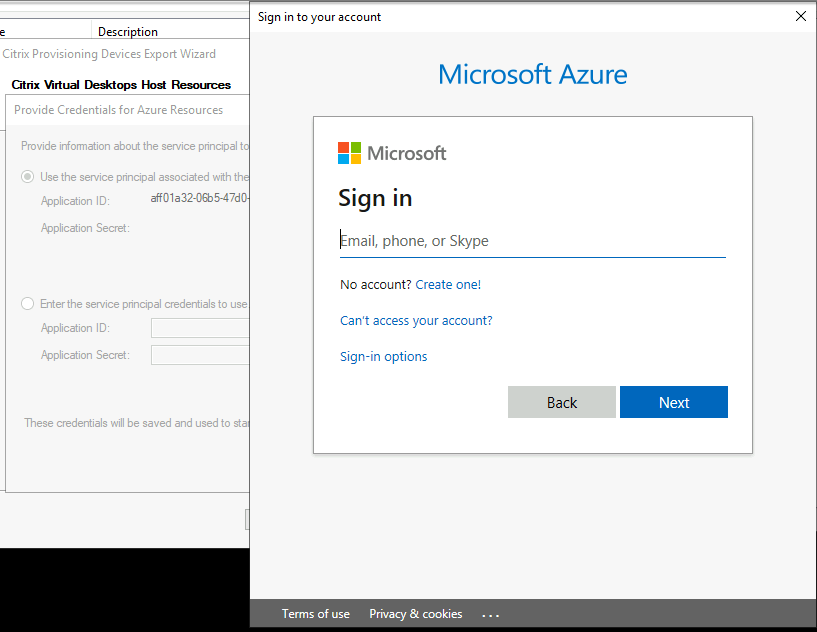
Task: Click the empty Application Secret textbox
Action: coord(199,354)
